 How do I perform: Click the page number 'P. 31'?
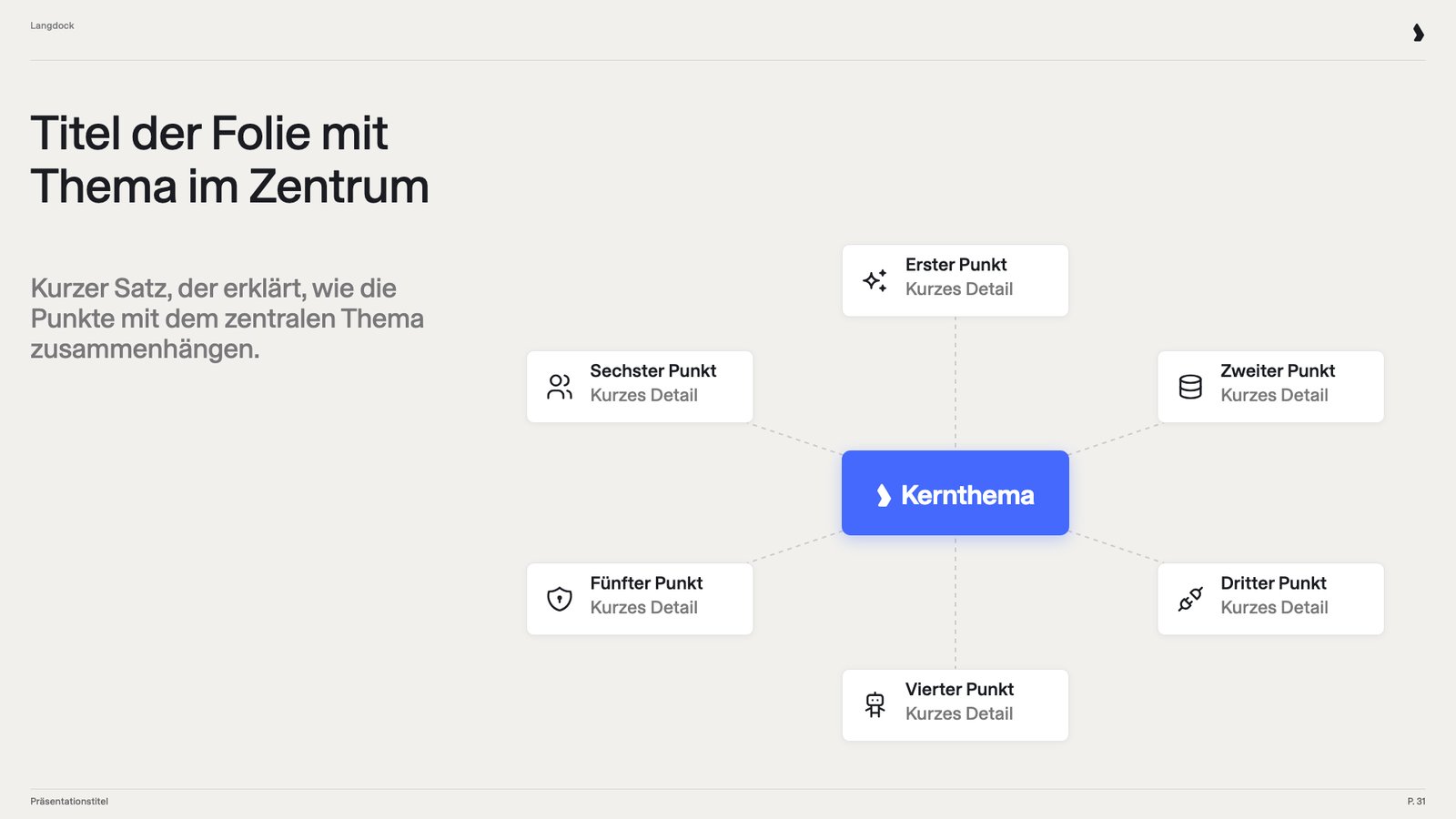click(1416, 802)
